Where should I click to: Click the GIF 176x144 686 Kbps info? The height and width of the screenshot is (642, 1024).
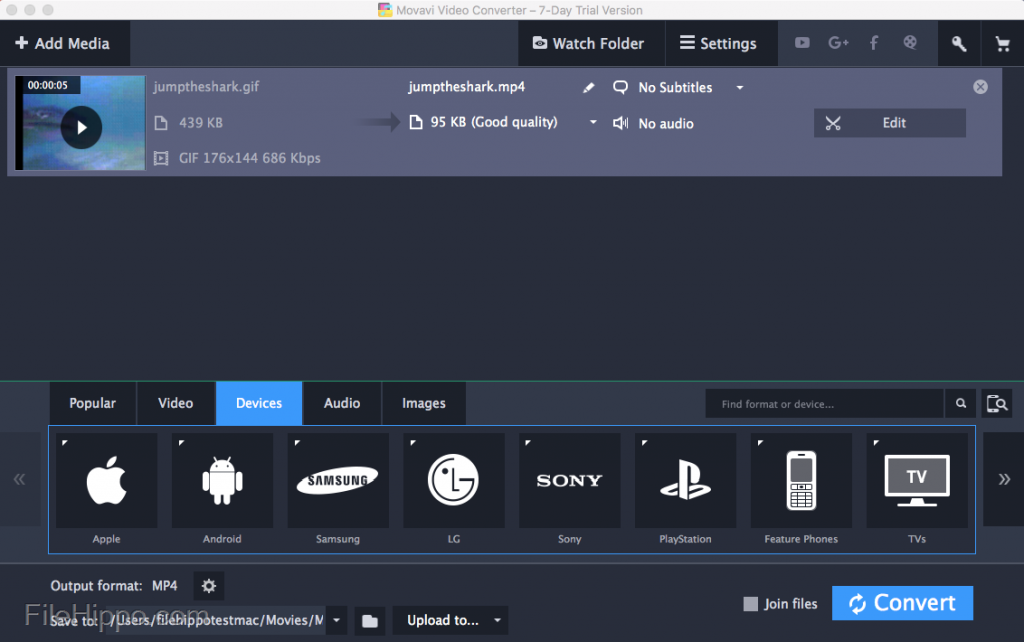(x=249, y=158)
